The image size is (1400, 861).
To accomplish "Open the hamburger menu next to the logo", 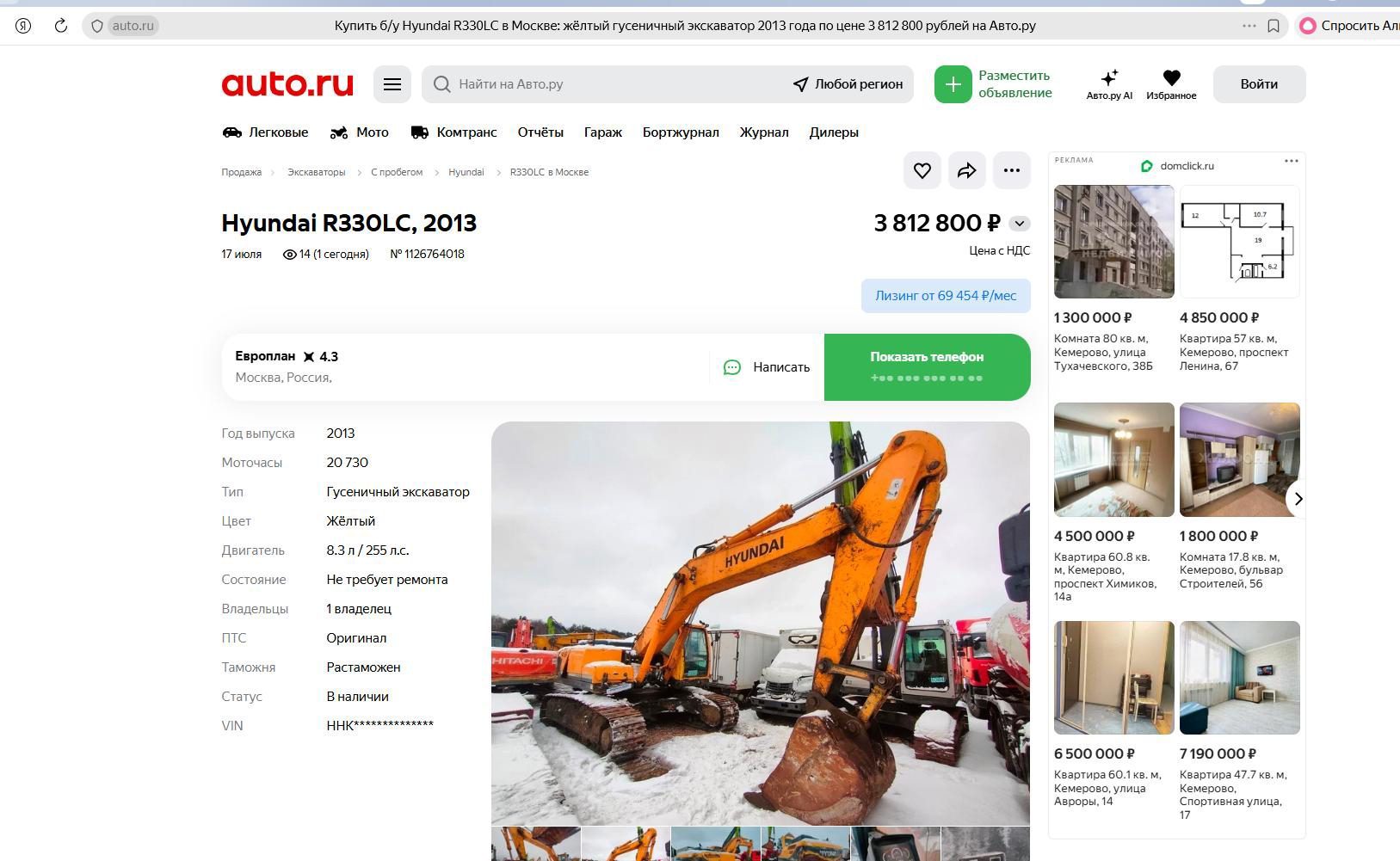I will tap(392, 84).
